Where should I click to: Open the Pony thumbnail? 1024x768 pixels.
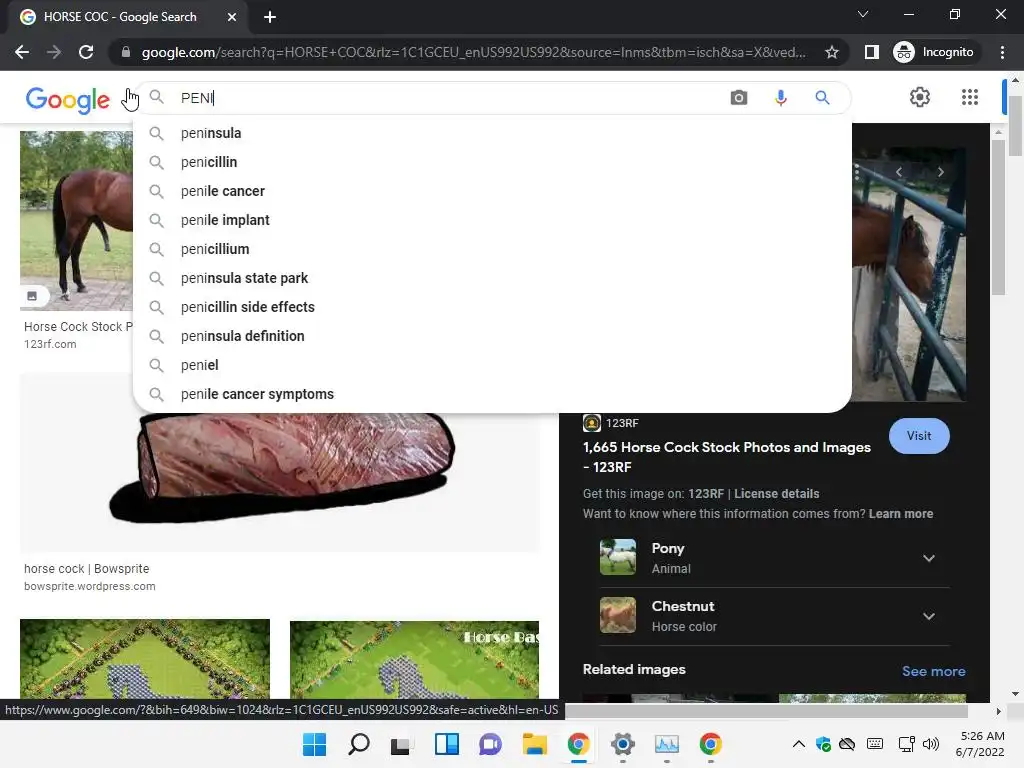618,557
